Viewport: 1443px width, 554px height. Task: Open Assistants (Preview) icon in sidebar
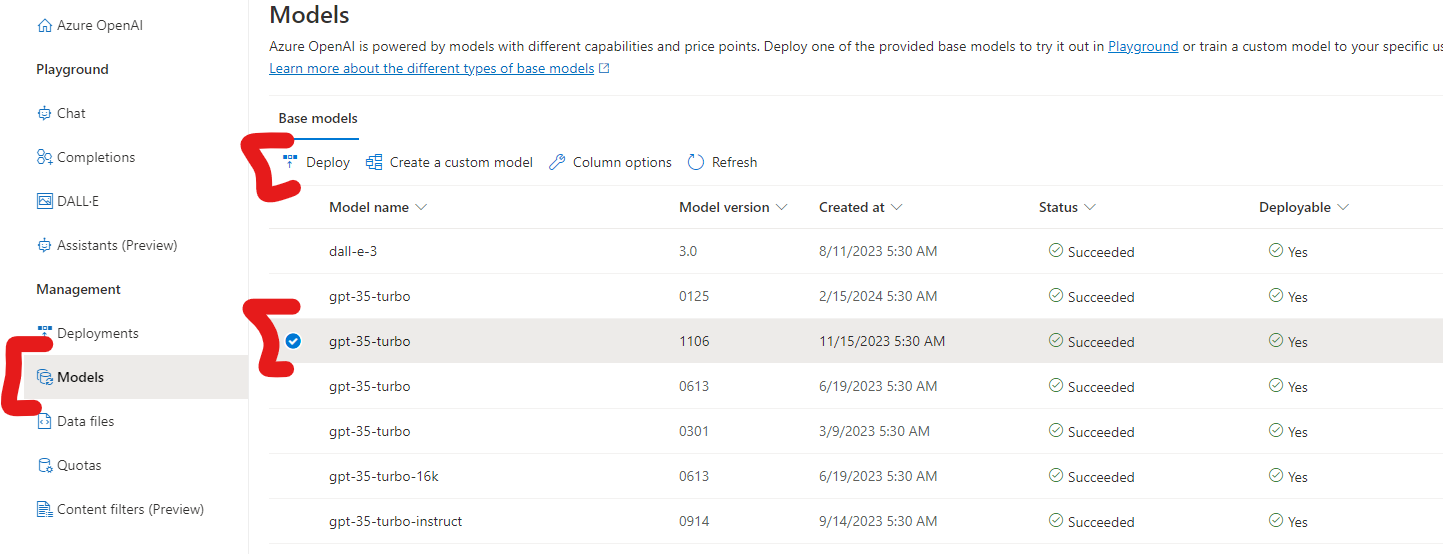click(x=44, y=245)
